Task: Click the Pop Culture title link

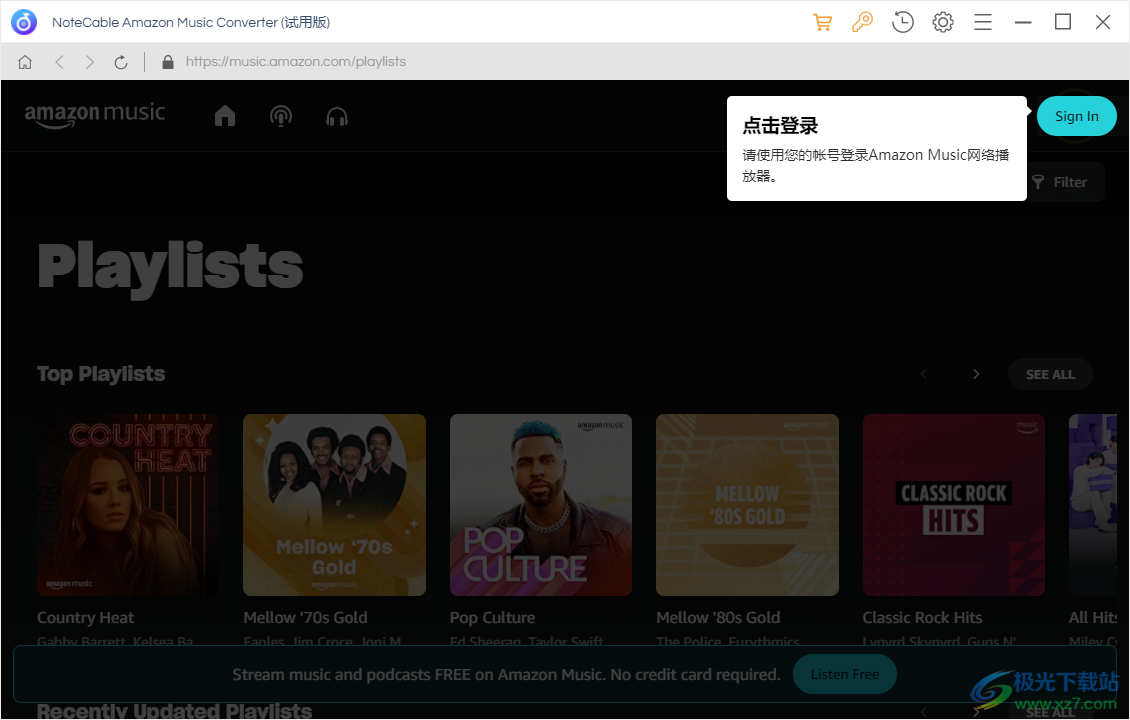Action: tap(492, 618)
